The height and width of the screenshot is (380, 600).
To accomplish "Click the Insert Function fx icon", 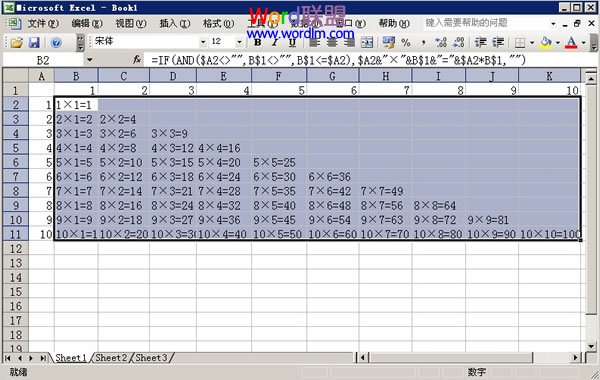I will point(137,60).
